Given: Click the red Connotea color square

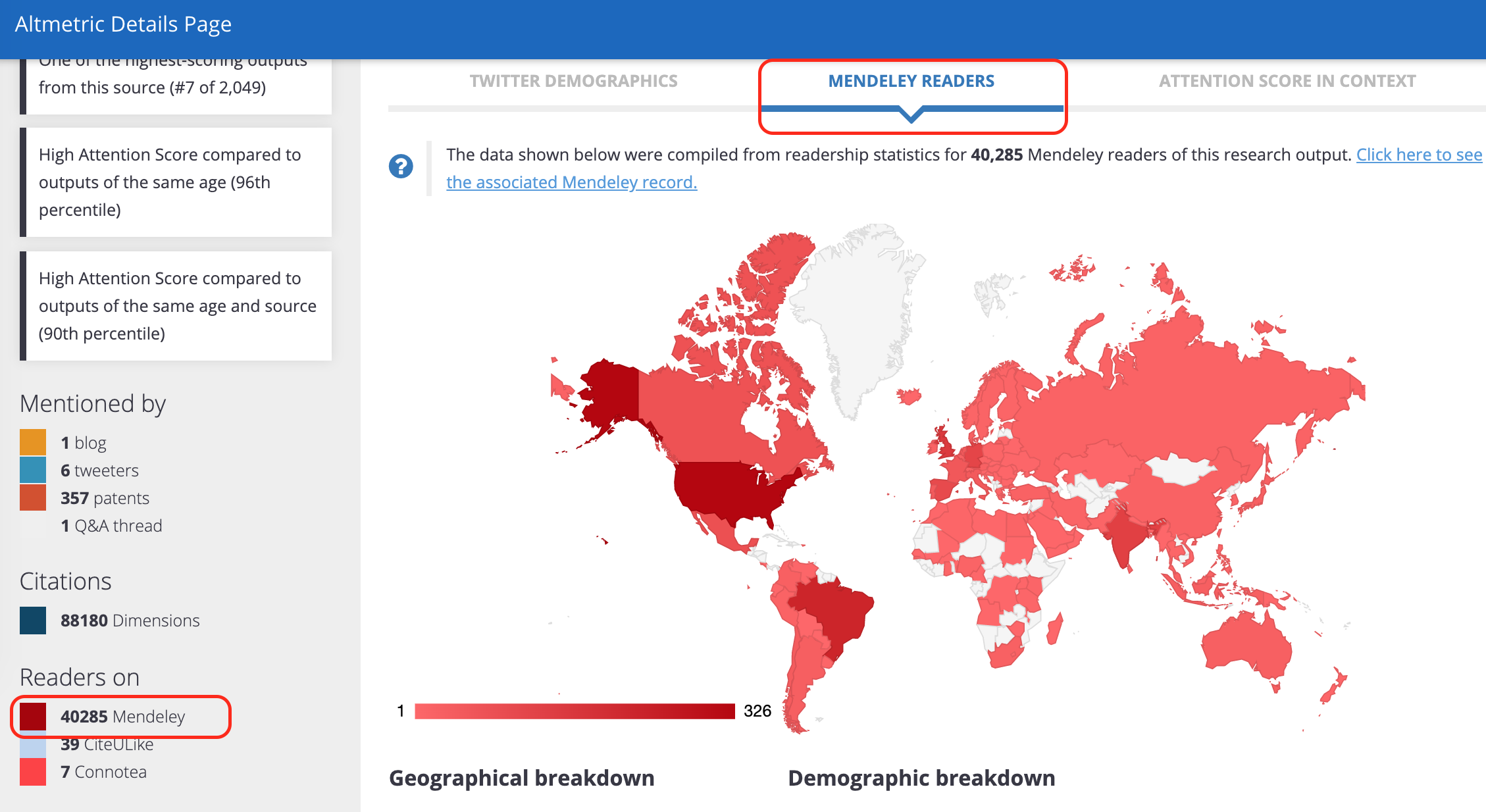Looking at the screenshot, I should pos(33,771).
